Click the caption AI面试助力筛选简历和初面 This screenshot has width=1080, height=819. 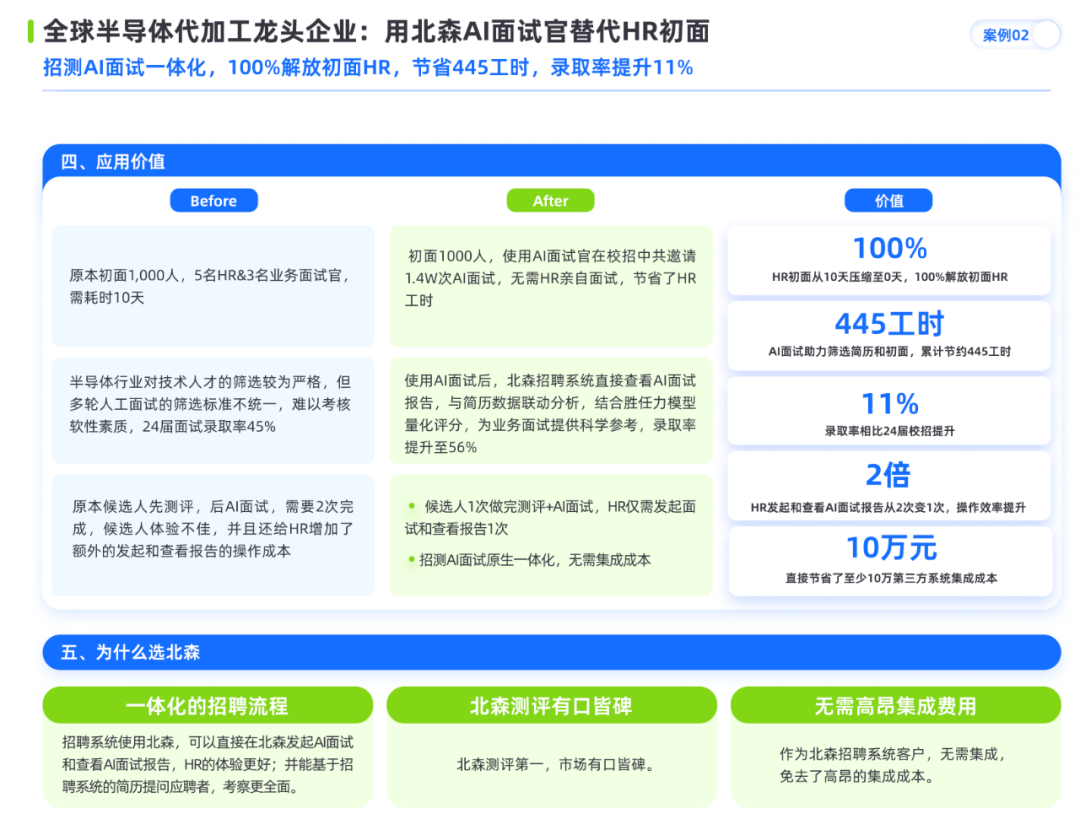(890, 351)
